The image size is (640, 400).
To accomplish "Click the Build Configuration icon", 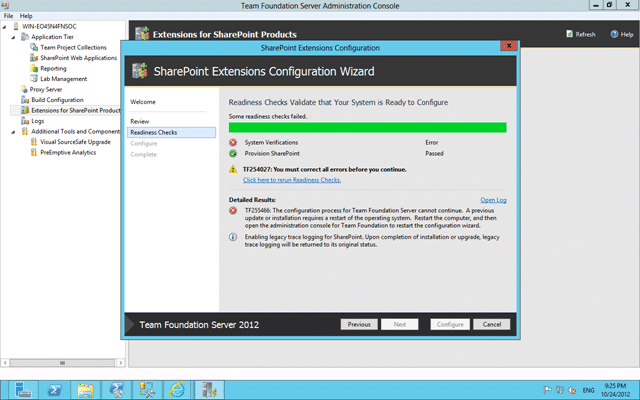I will point(25,100).
